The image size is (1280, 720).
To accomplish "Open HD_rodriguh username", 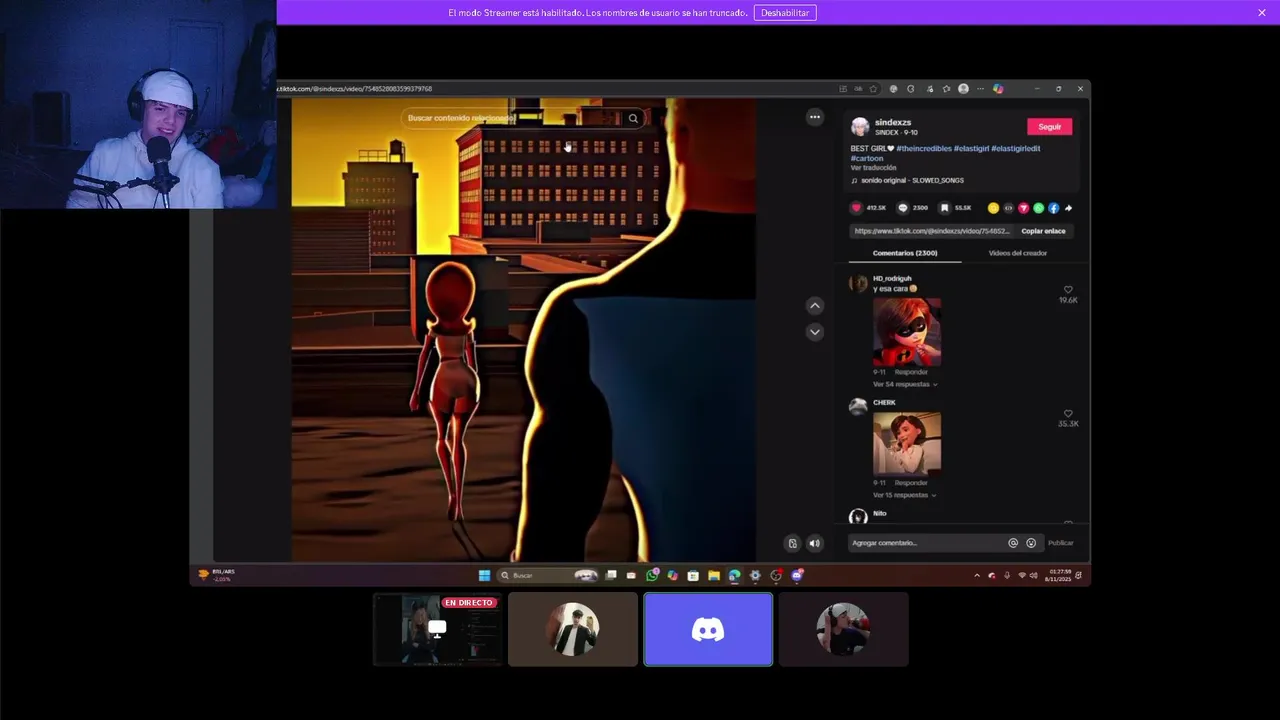I will tap(892, 278).
